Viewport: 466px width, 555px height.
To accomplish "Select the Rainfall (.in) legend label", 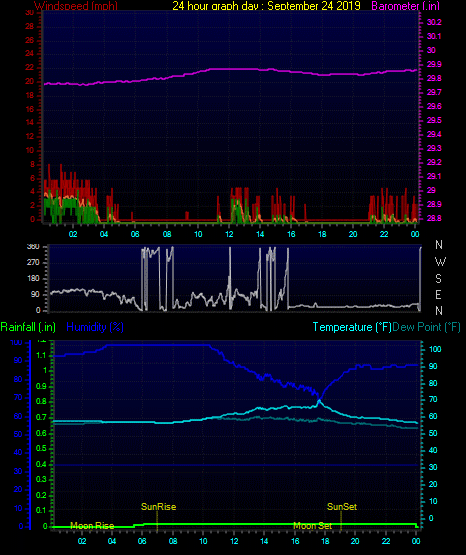I will [28, 327].
